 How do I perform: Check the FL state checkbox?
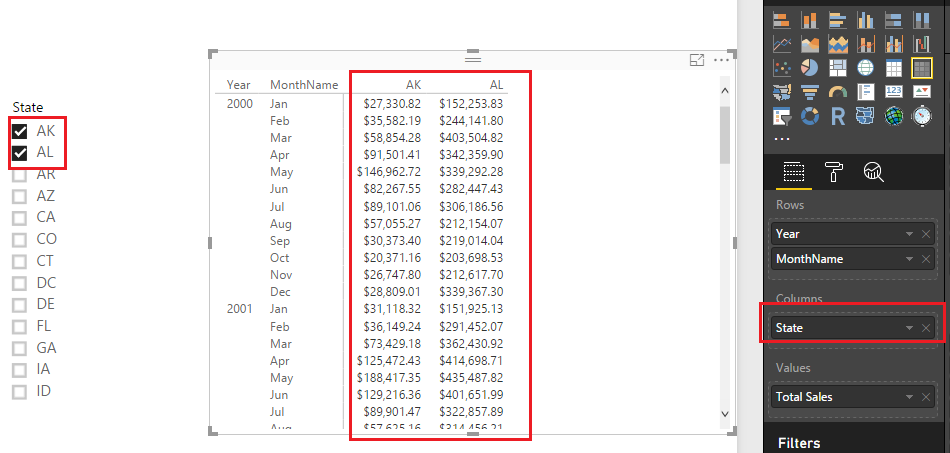[x=20, y=327]
